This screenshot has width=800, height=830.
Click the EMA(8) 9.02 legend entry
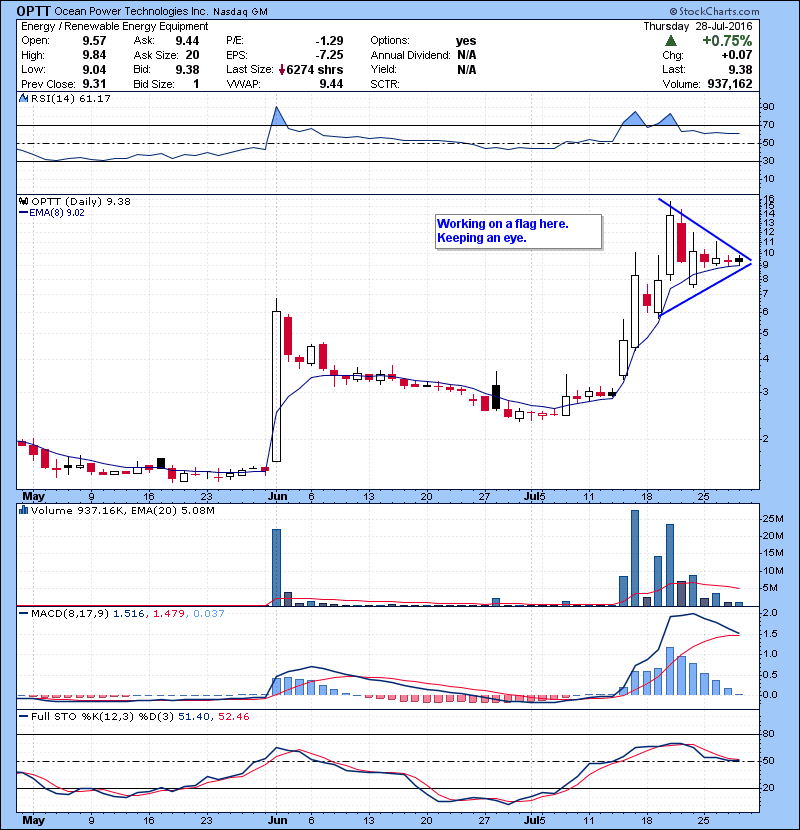(51, 213)
